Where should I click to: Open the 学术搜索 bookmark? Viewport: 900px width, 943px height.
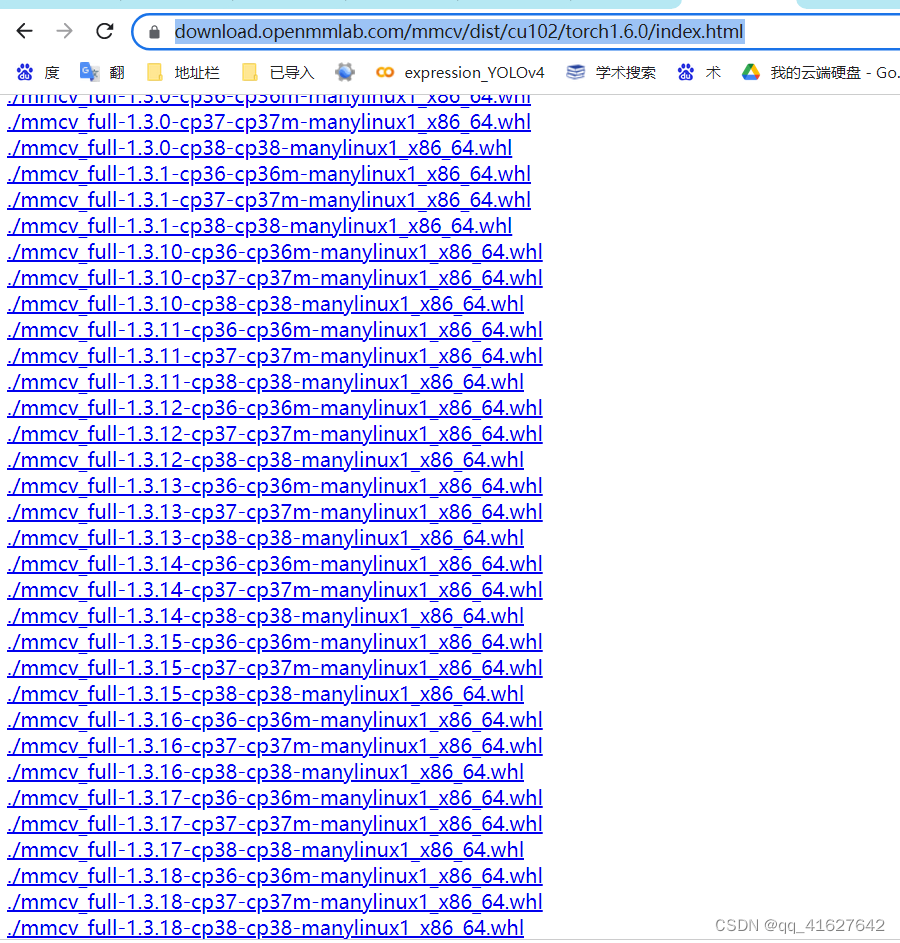click(x=611, y=73)
